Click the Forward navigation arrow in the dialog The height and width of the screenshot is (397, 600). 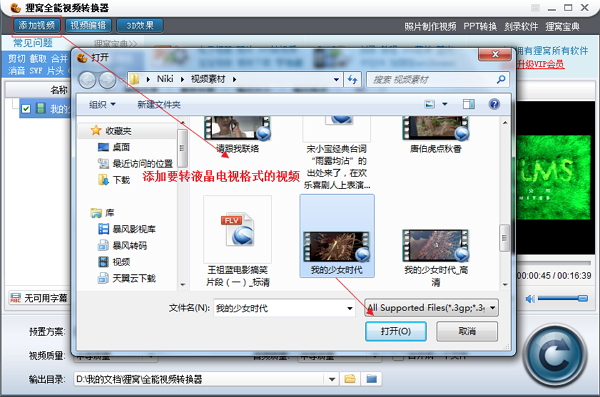coord(108,80)
